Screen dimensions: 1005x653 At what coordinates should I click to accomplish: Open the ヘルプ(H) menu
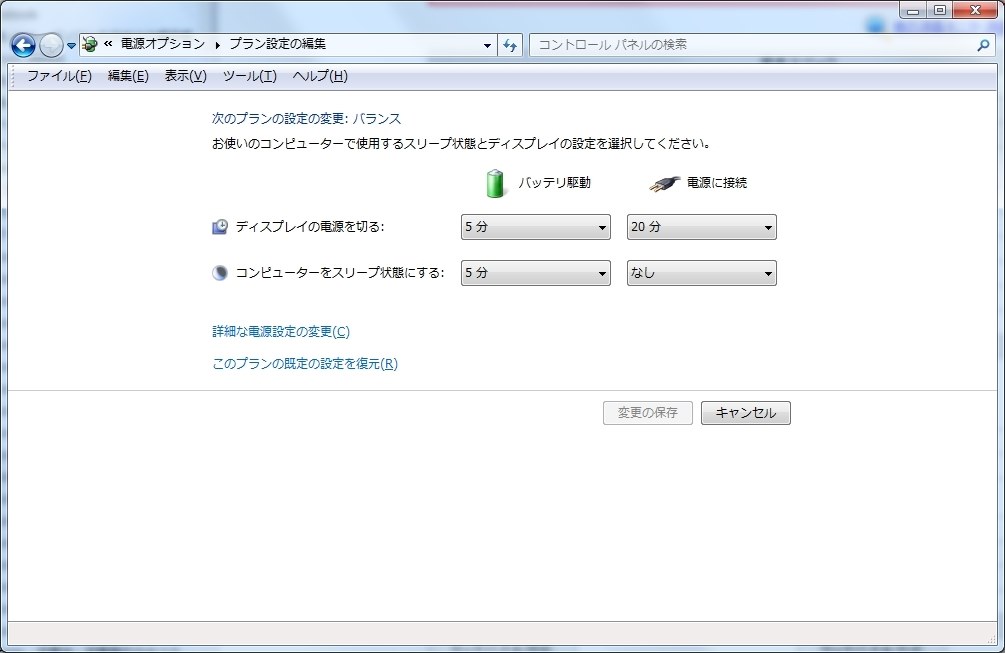pos(320,76)
